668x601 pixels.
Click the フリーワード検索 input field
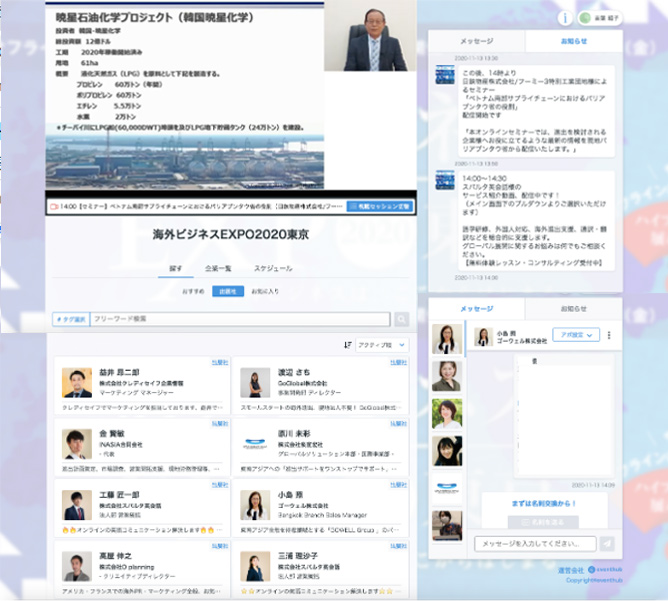(x=240, y=319)
